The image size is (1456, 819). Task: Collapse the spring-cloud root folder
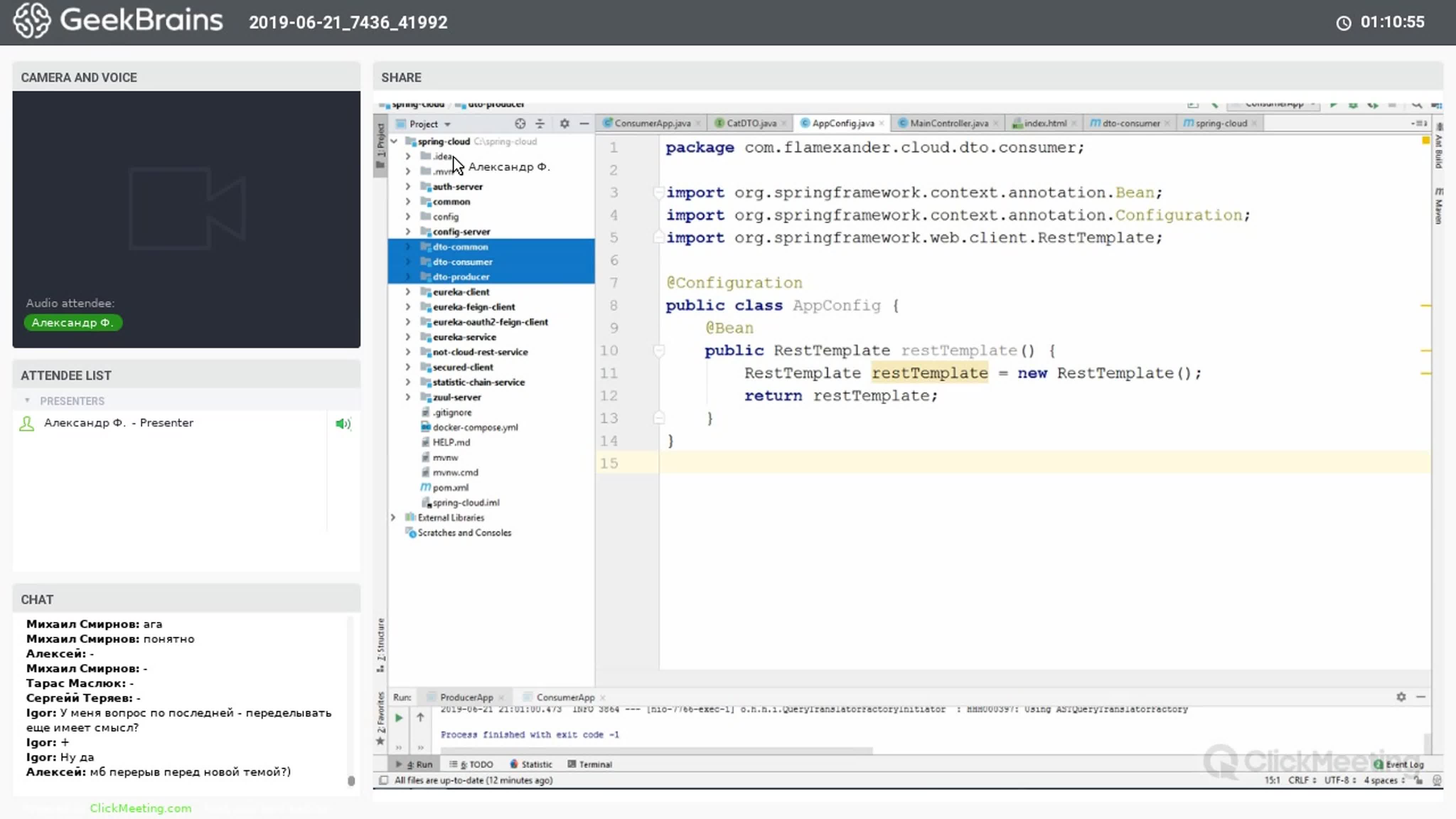click(394, 141)
